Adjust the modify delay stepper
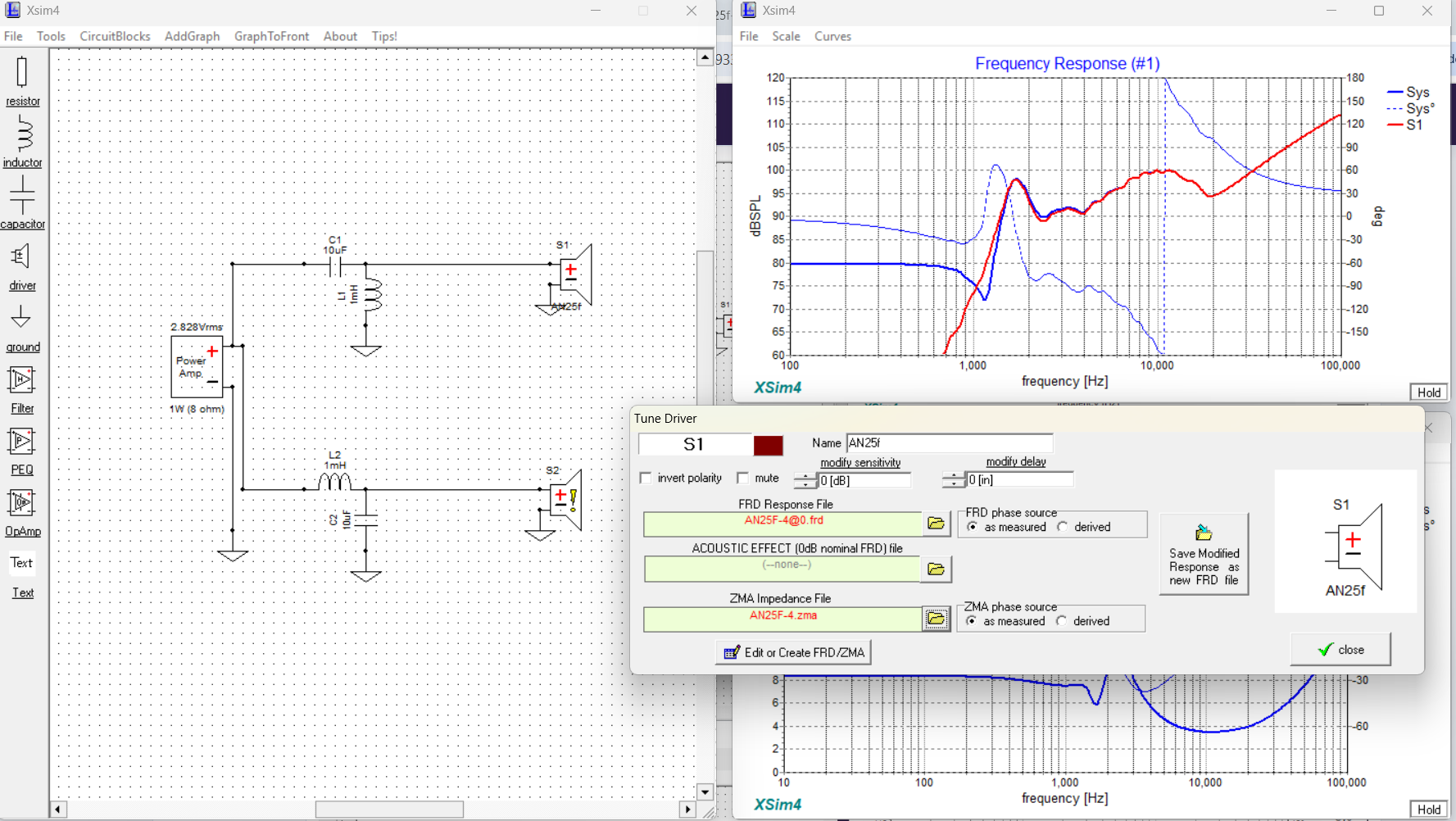This screenshot has height=821, width=1456. click(954, 480)
